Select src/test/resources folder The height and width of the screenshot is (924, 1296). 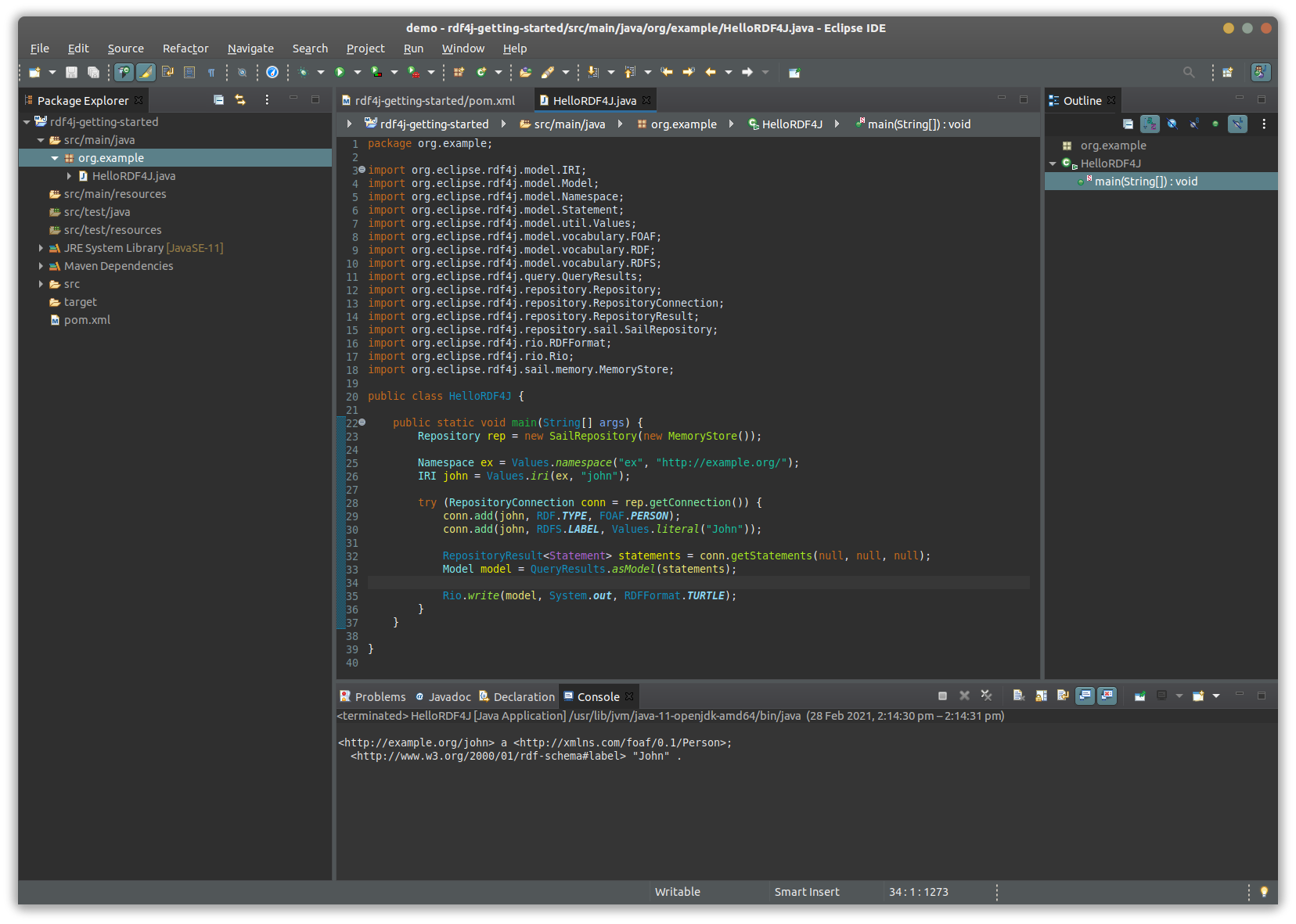tap(113, 230)
